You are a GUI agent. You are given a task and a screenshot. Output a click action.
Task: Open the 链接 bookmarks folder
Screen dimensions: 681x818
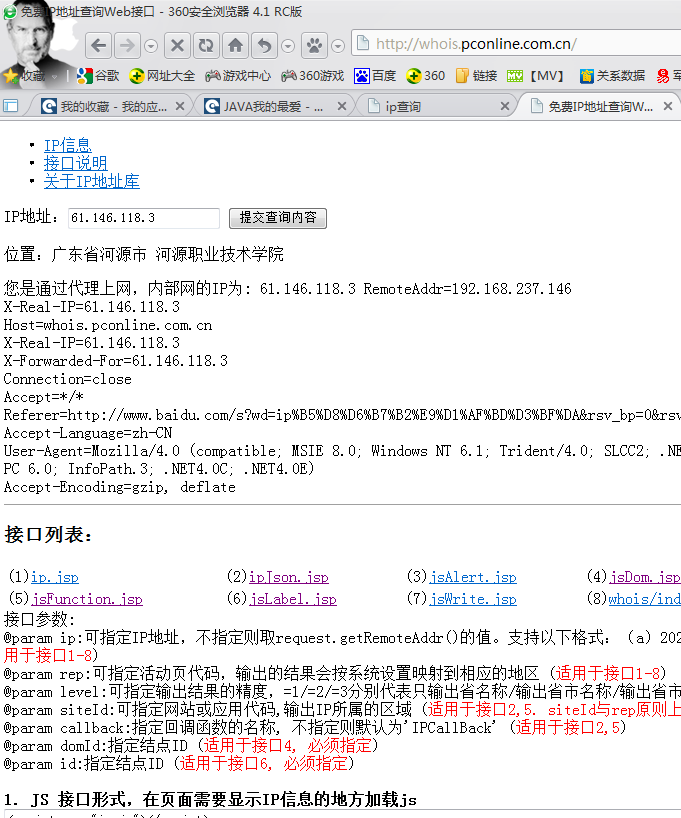476,76
